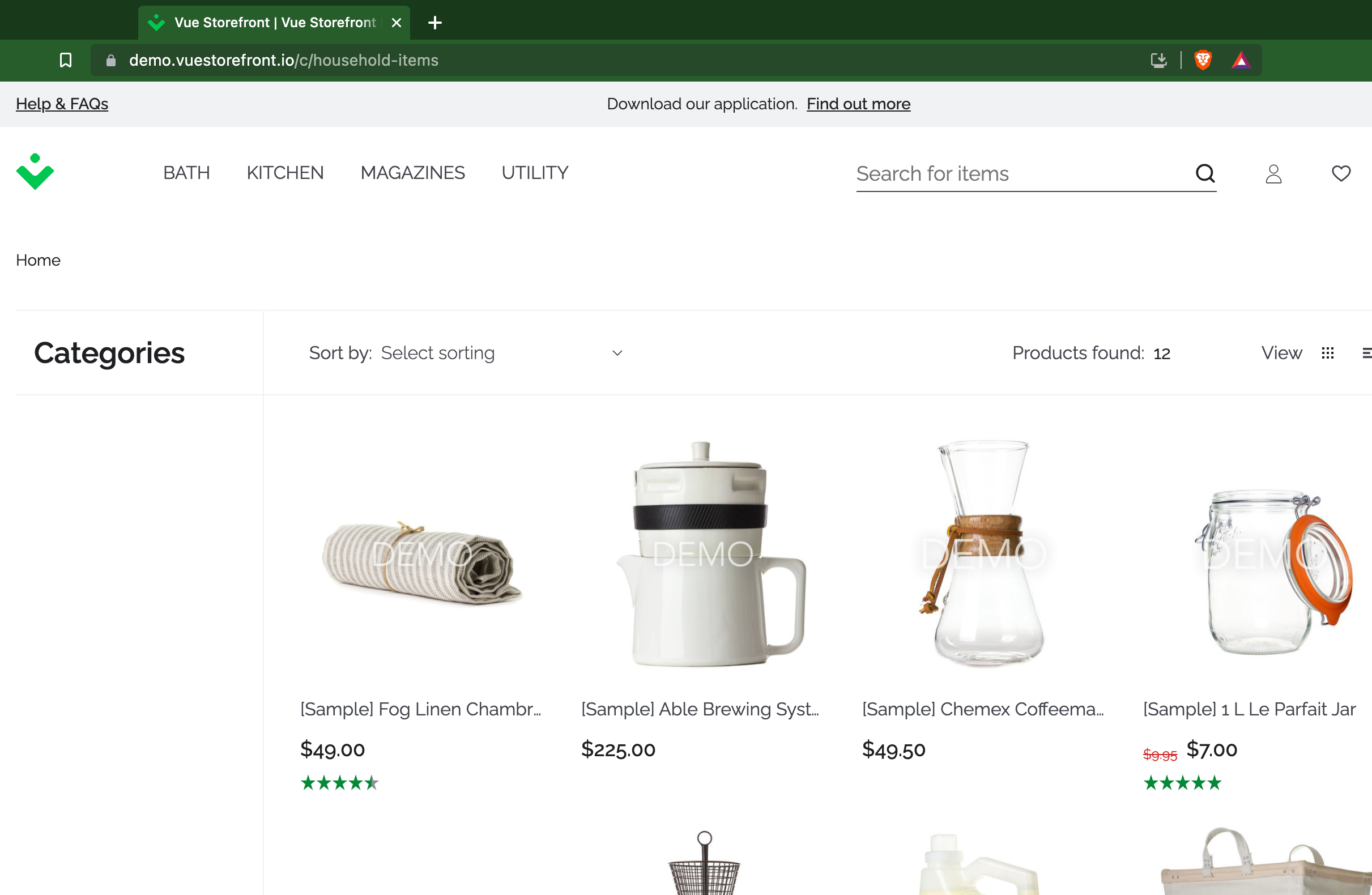Click the Help & FAQs link
The image size is (1372, 895).
click(62, 104)
